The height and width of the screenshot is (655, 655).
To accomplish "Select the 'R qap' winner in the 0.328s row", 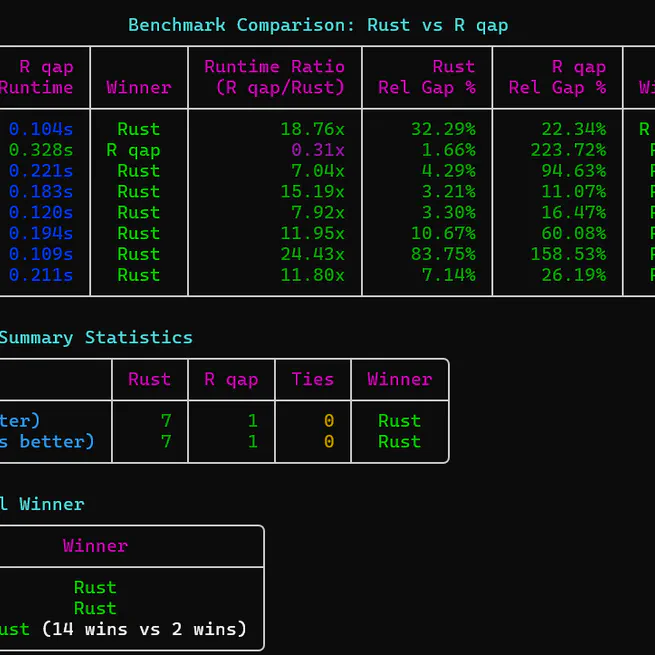I will tap(133, 150).
